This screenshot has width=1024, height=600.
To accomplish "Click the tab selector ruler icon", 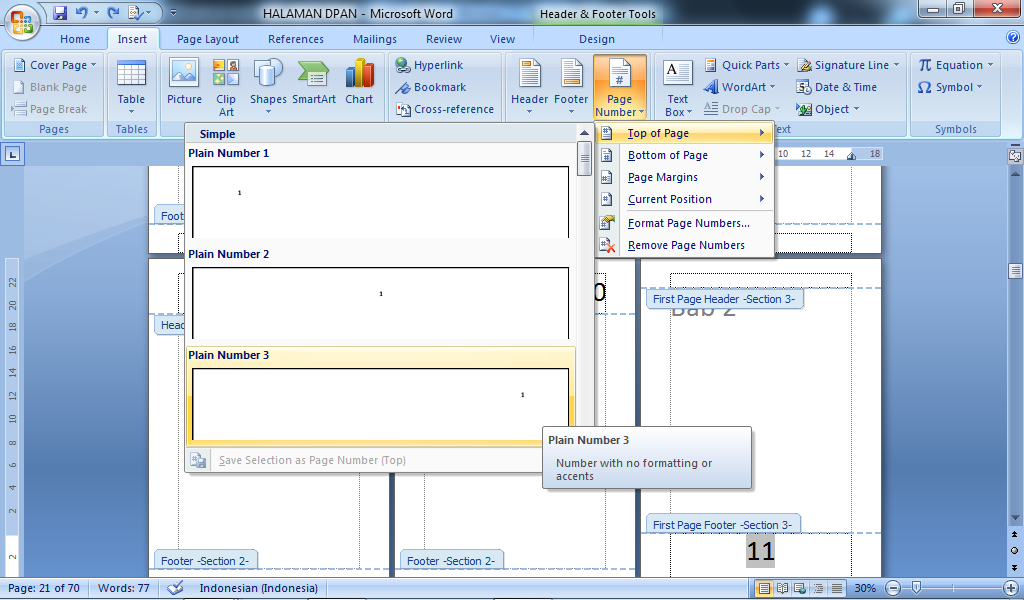I will point(12,155).
